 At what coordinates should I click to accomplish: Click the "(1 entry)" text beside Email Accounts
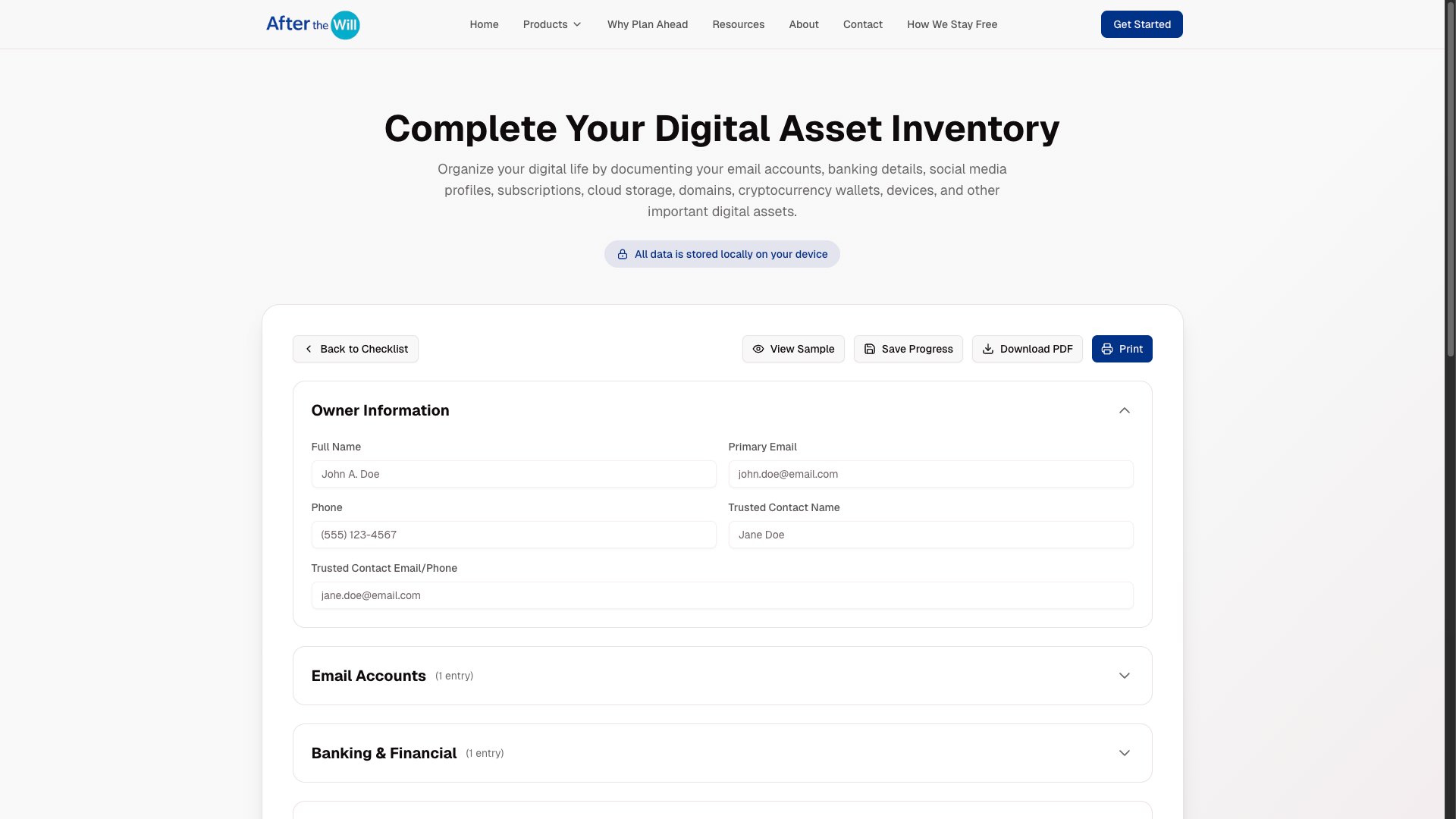[454, 676]
